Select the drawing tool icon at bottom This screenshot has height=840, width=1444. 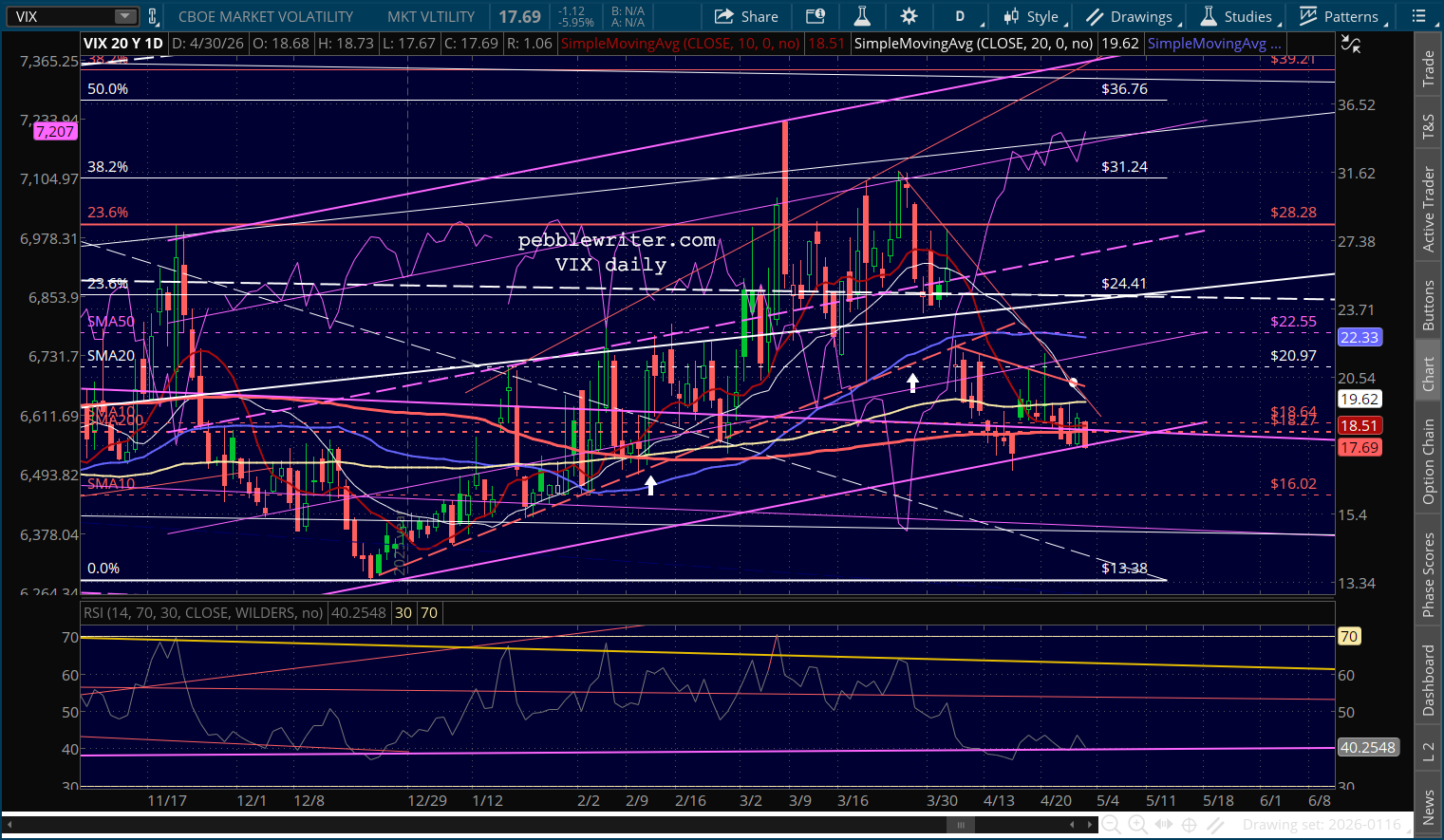point(1215,825)
